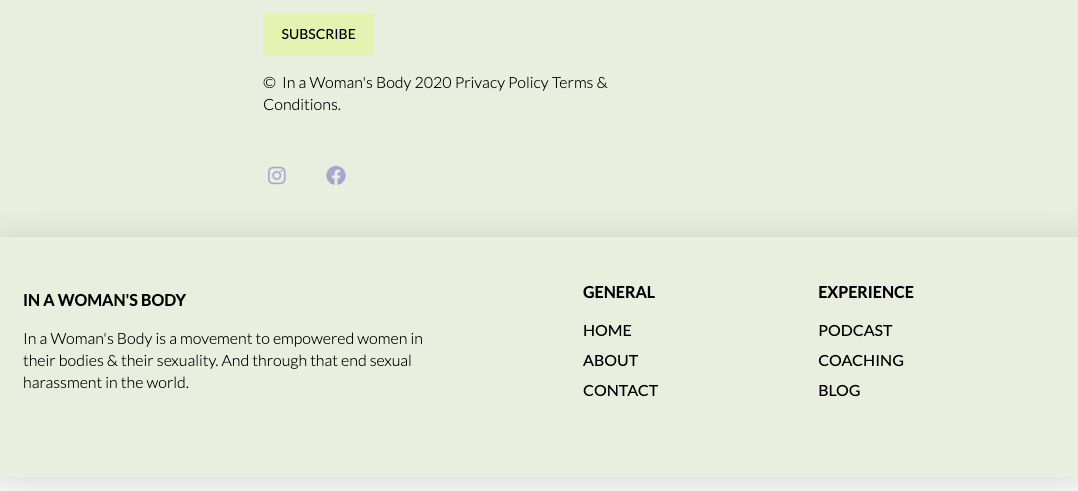
Task: Open the Terms & Conditions link
Action: tap(435, 94)
